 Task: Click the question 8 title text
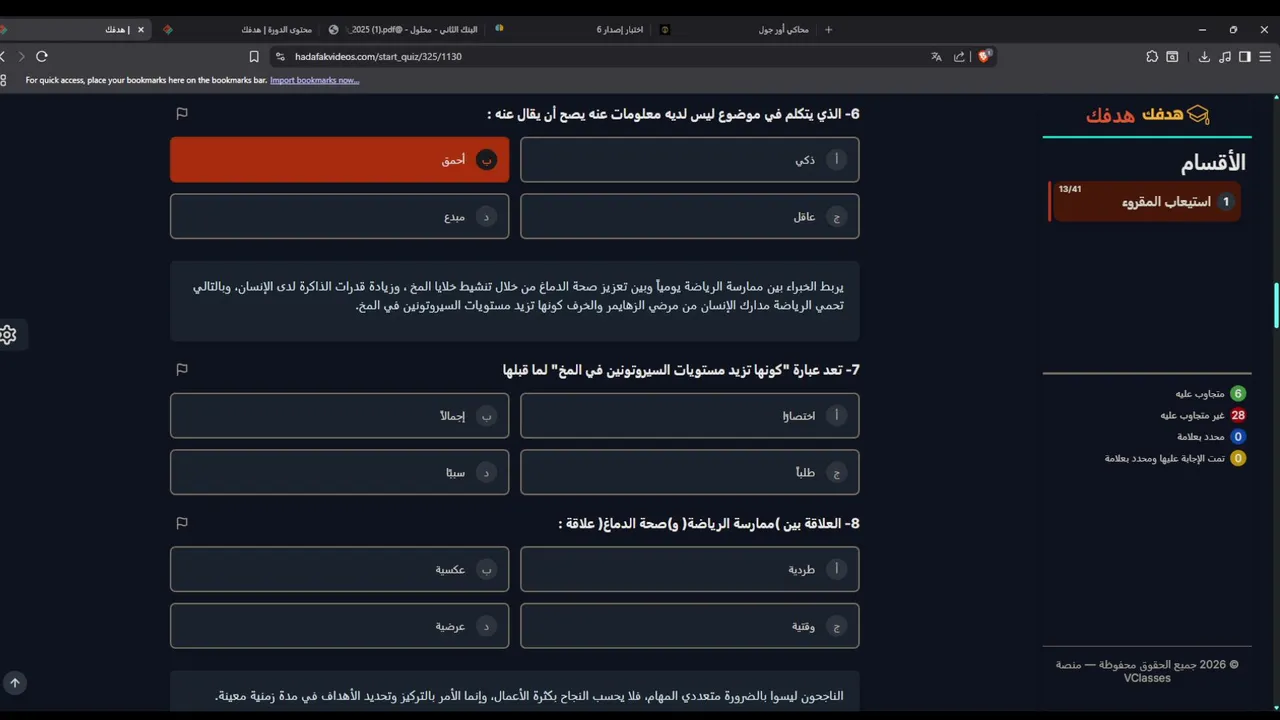709,524
